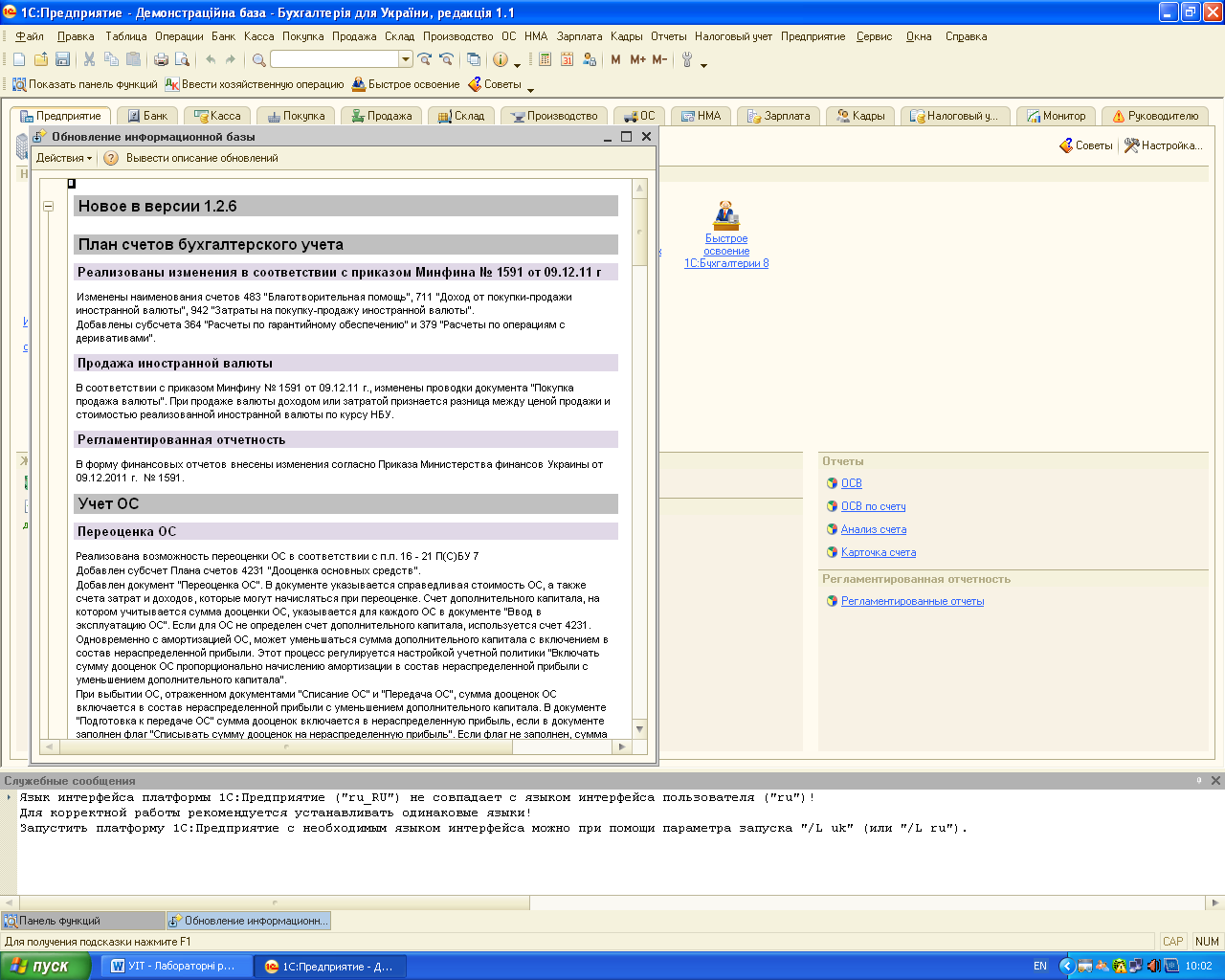Click Показать панель функций button

84,84
